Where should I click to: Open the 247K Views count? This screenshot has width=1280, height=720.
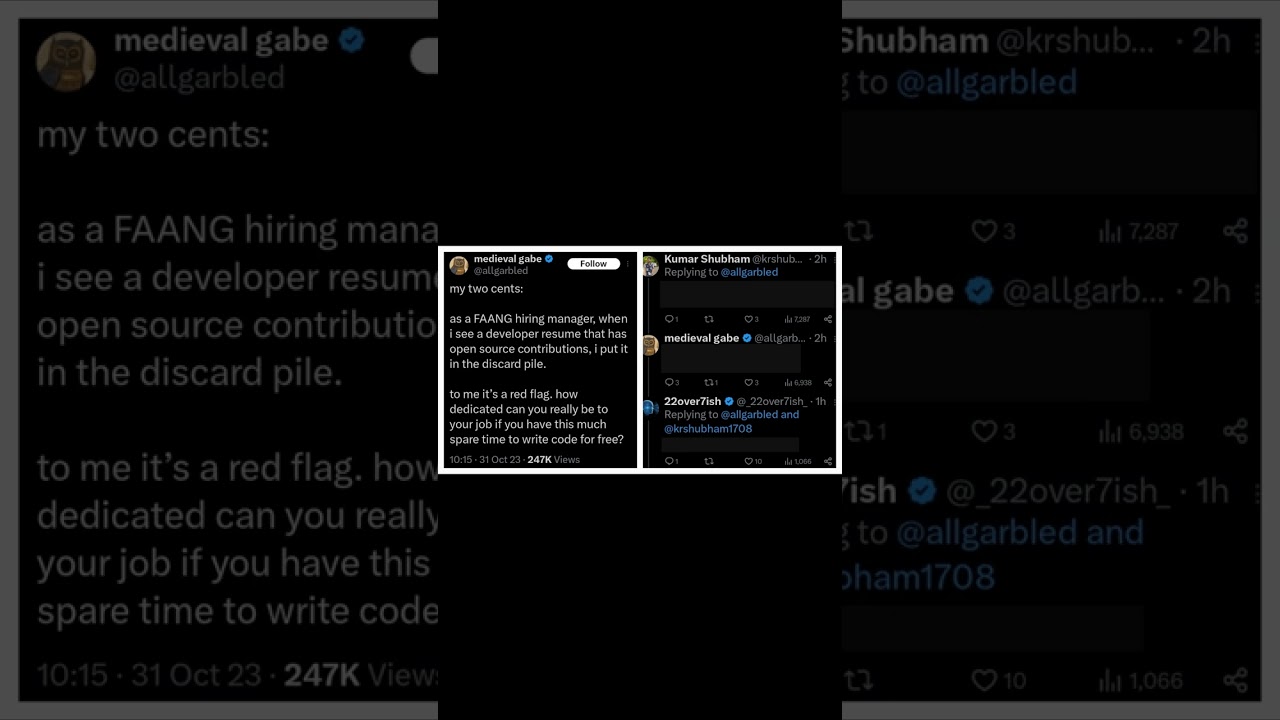tap(553, 460)
